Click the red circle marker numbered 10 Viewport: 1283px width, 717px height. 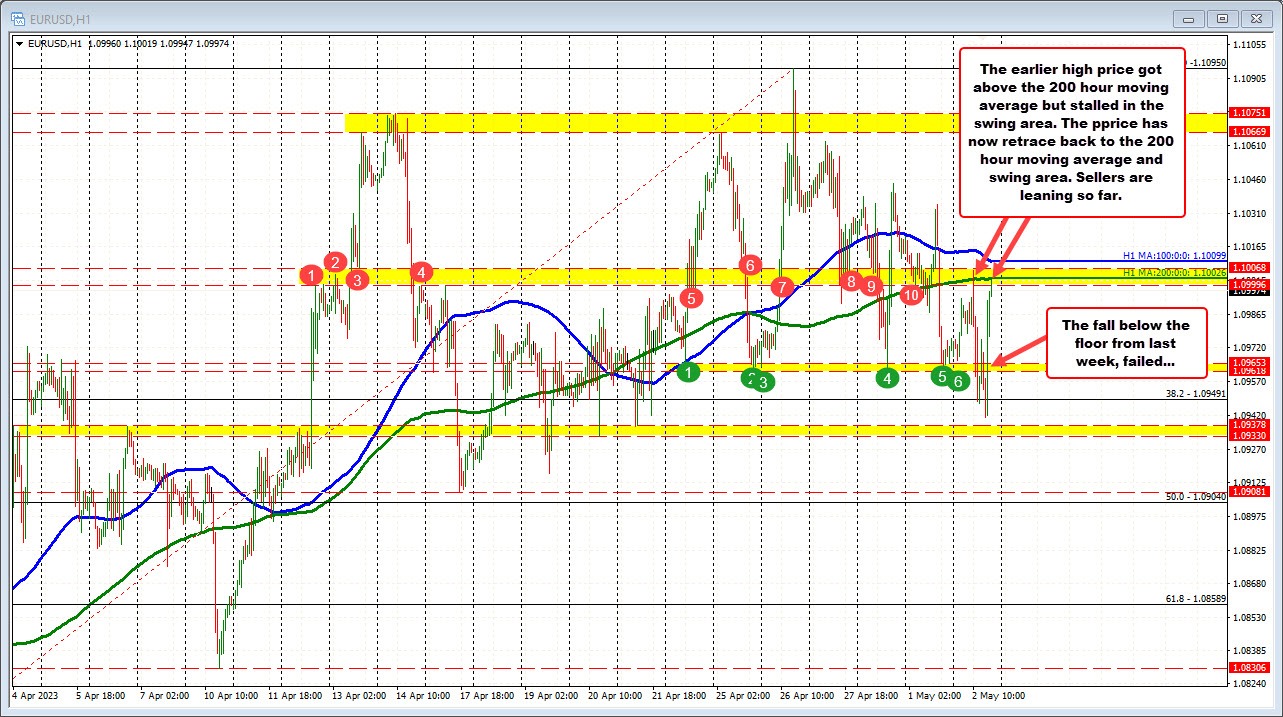point(910,295)
